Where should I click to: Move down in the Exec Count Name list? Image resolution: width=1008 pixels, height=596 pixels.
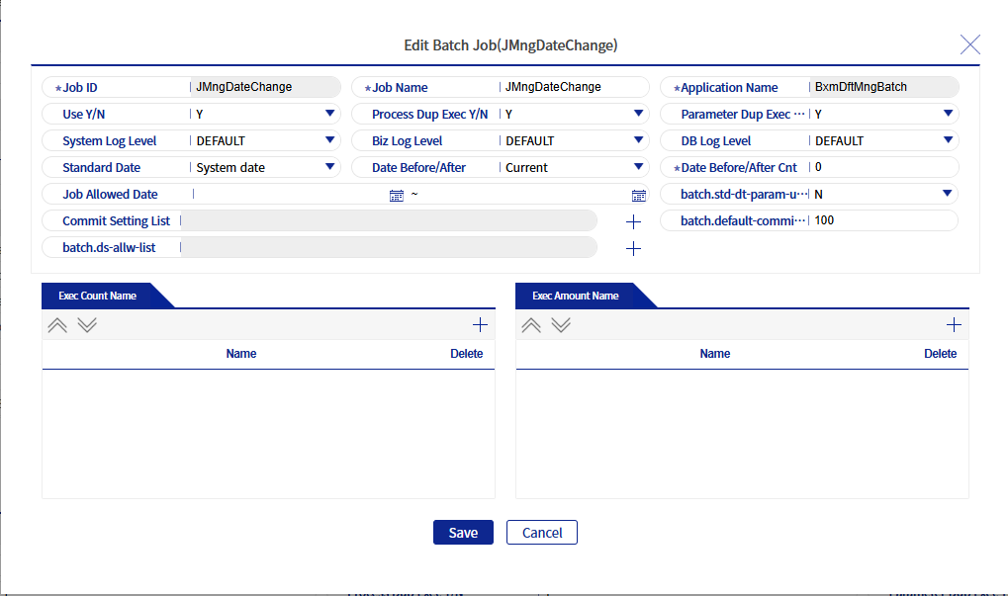87,325
